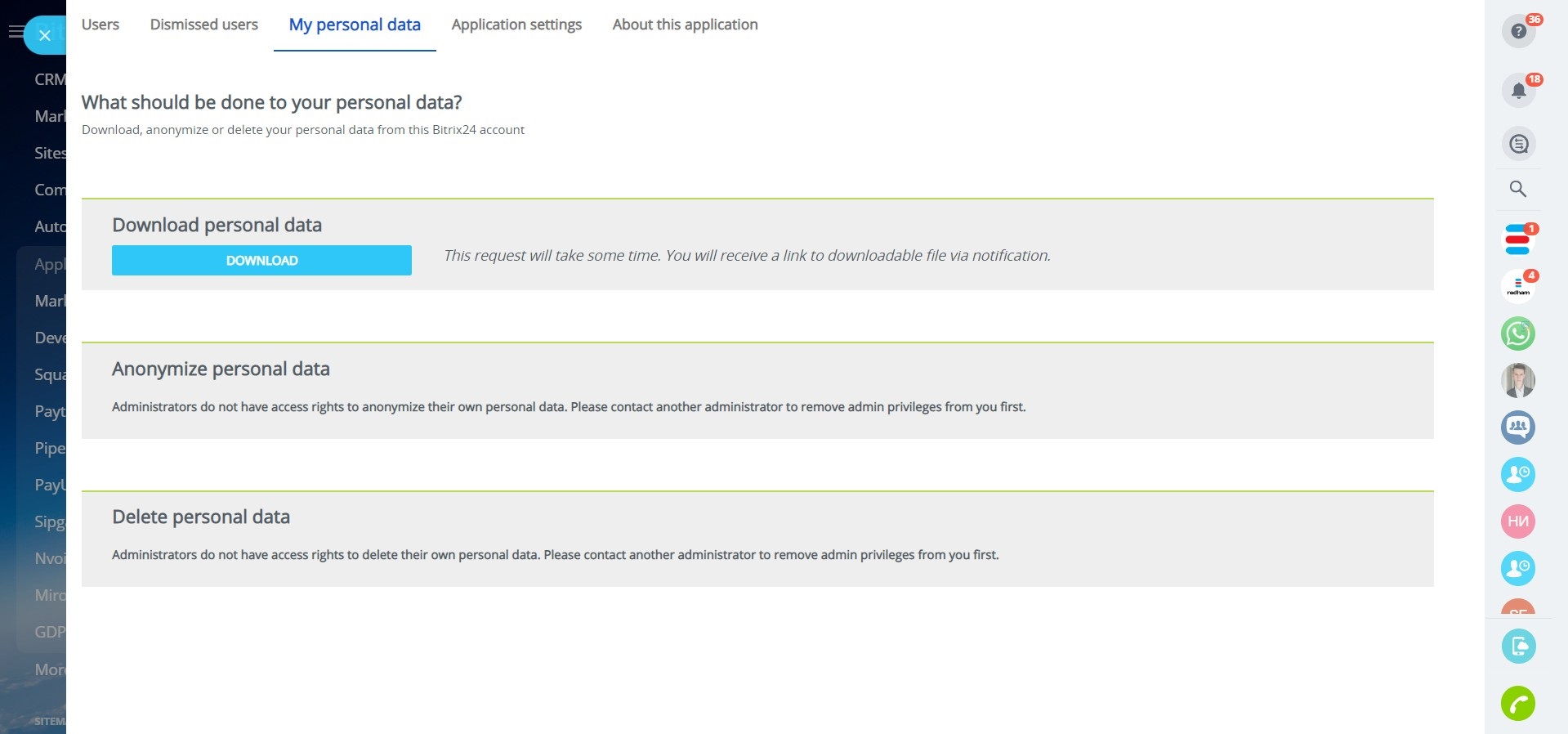Open the group chat icon
The image size is (1568, 734).
click(x=1518, y=427)
